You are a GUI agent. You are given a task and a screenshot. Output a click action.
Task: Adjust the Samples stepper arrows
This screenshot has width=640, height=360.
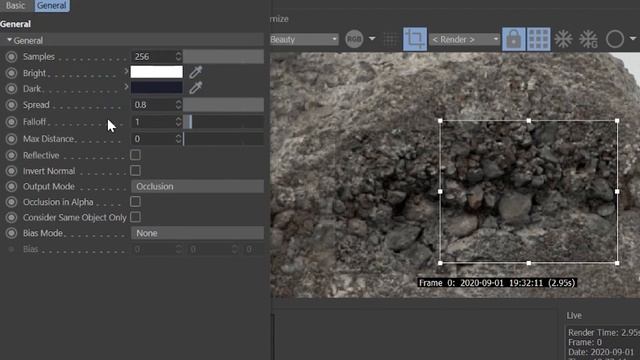coord(178,56)
